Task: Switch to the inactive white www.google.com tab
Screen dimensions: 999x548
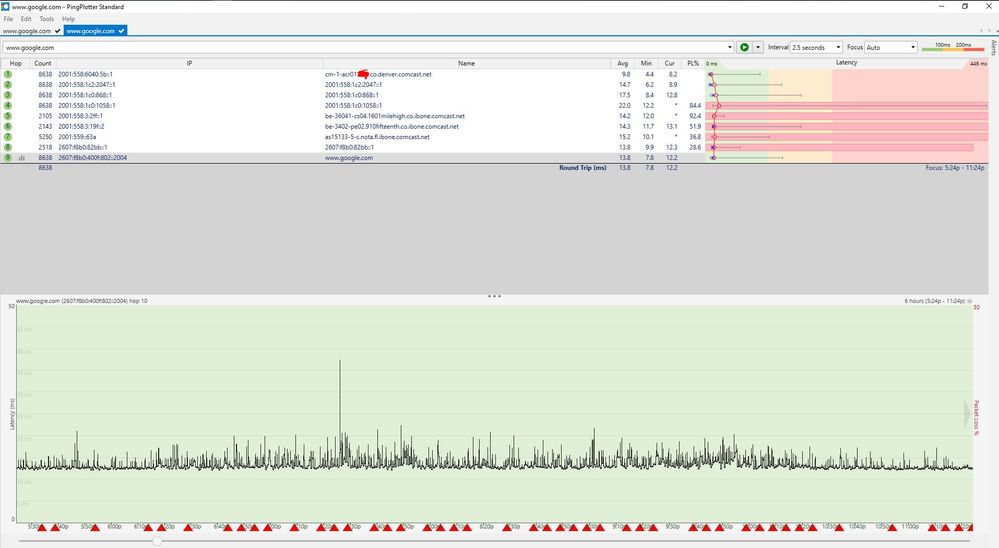Action: coord(31,31)
